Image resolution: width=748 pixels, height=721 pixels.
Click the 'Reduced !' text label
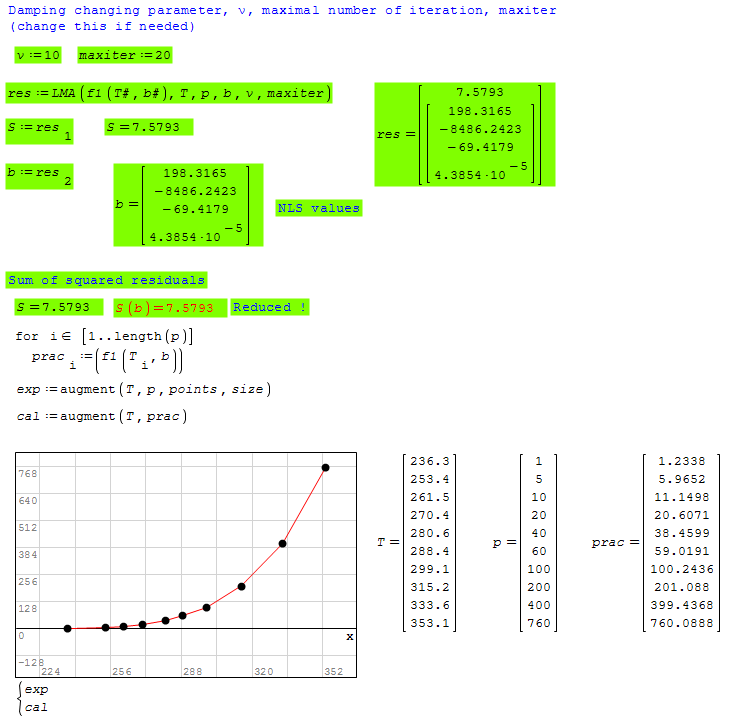pyautogui.click(x=269, y=307)
